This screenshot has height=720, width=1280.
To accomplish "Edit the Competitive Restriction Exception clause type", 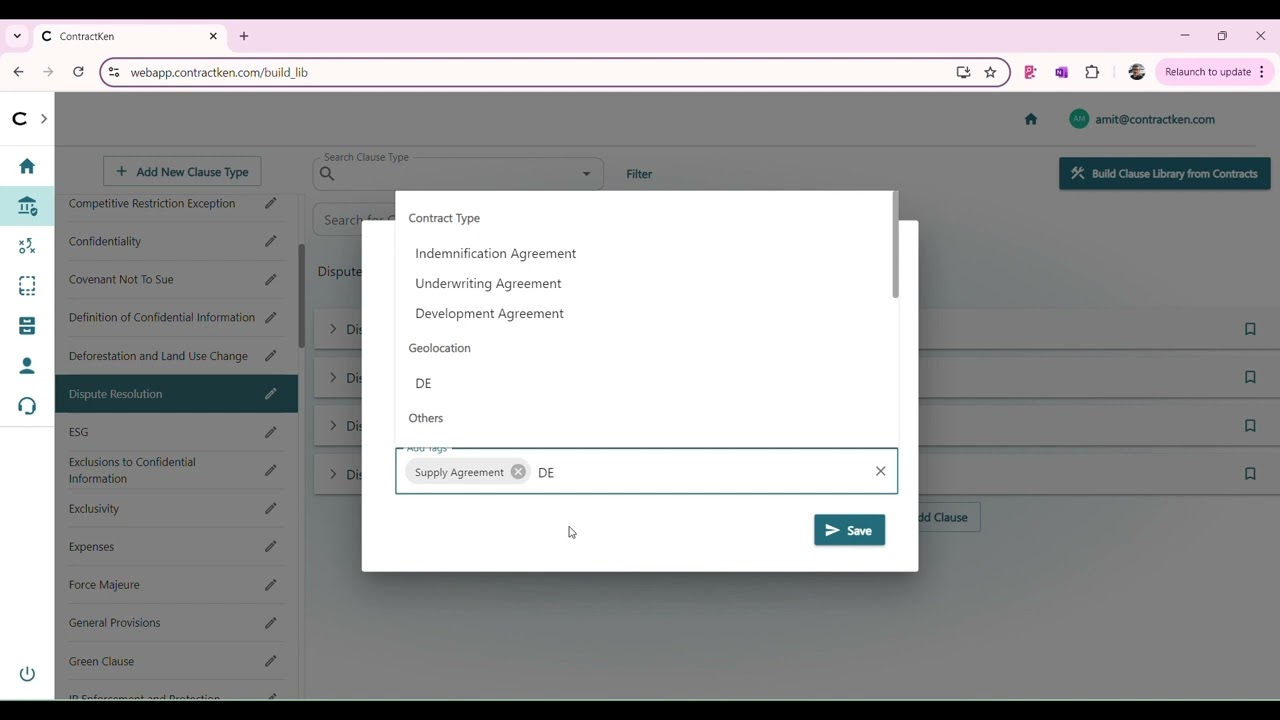I will click(x=270, y=203).
